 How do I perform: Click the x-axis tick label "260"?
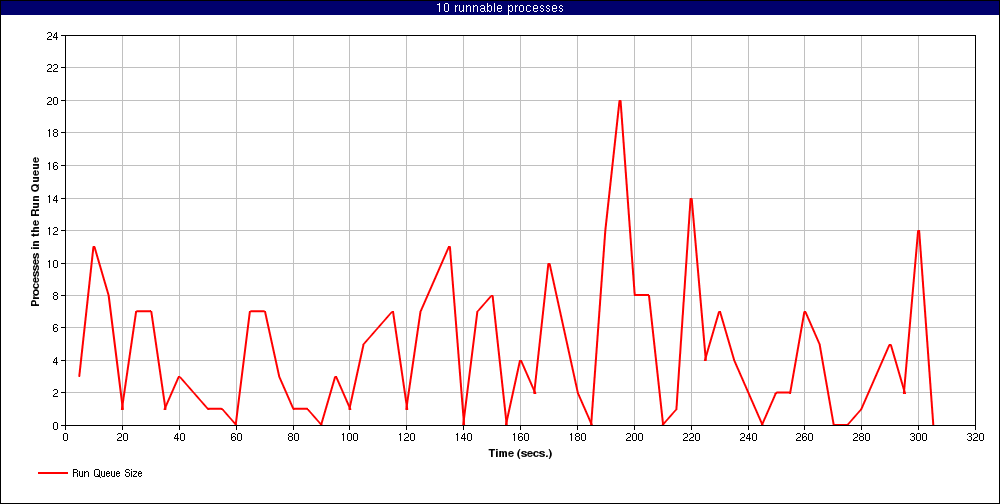point(804,437)
